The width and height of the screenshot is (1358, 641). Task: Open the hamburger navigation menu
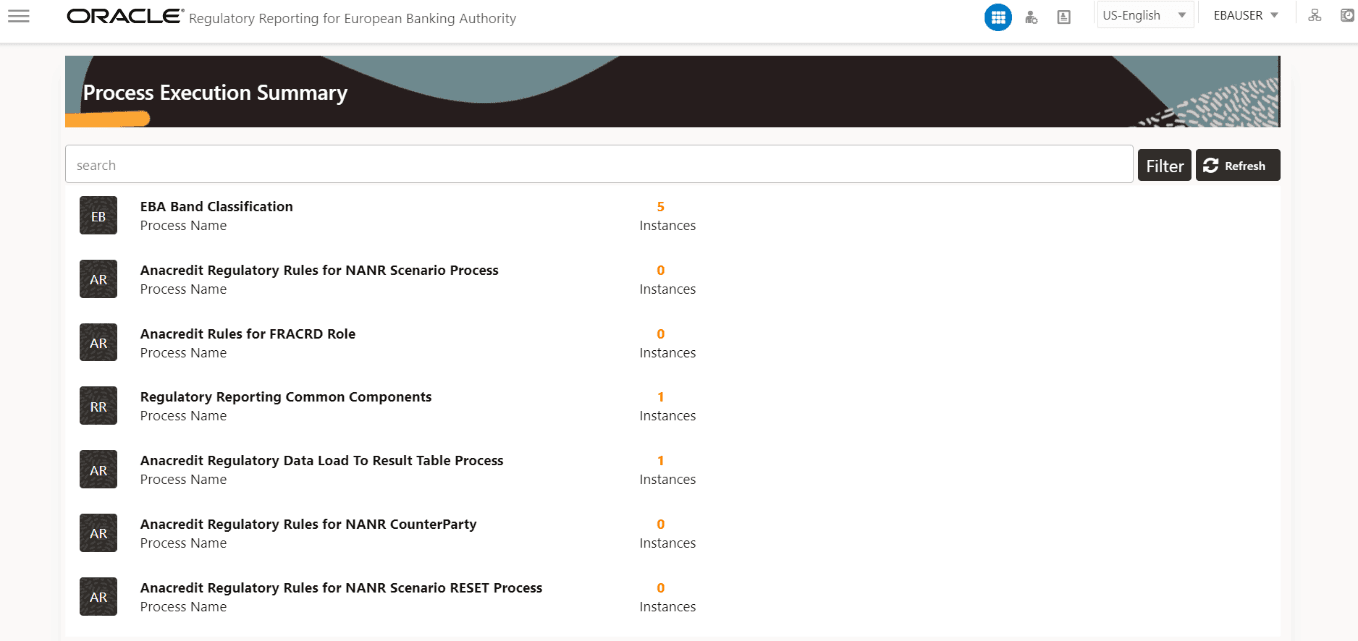point(19,16)
